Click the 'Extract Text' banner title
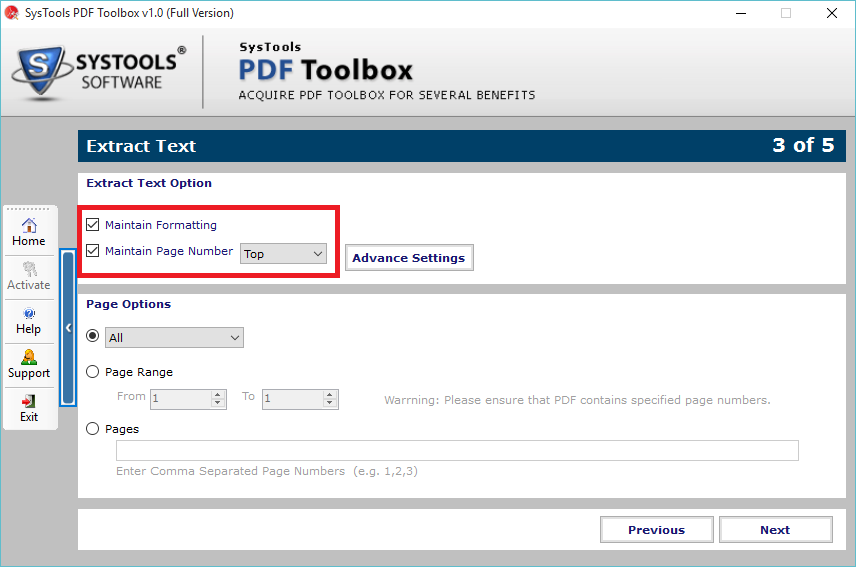Image resolution: width=856 pixels, height=567 pixels. pyautogui.click(x=141, y=146)
